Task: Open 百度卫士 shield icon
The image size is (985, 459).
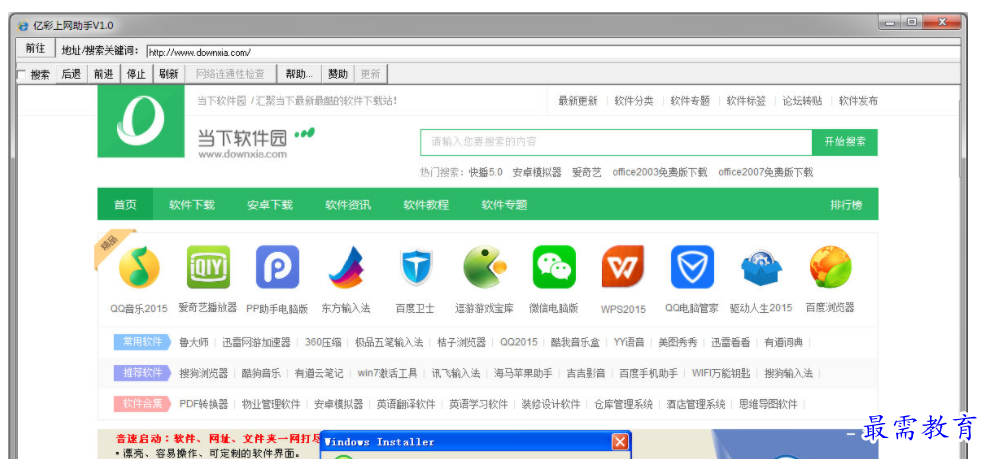Action: pos(416,267)
